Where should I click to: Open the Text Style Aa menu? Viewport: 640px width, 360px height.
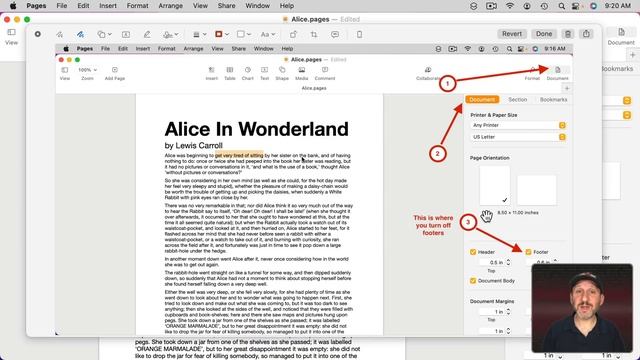pos(268,34)
